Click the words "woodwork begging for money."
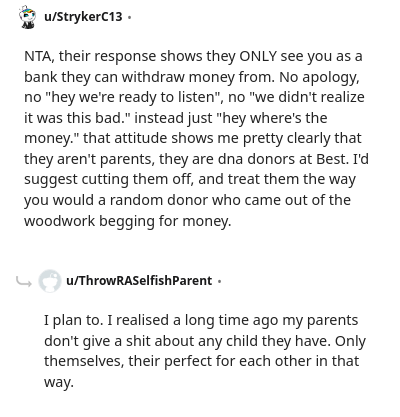Viewport: 400px width, 417px height. point(127,221)
